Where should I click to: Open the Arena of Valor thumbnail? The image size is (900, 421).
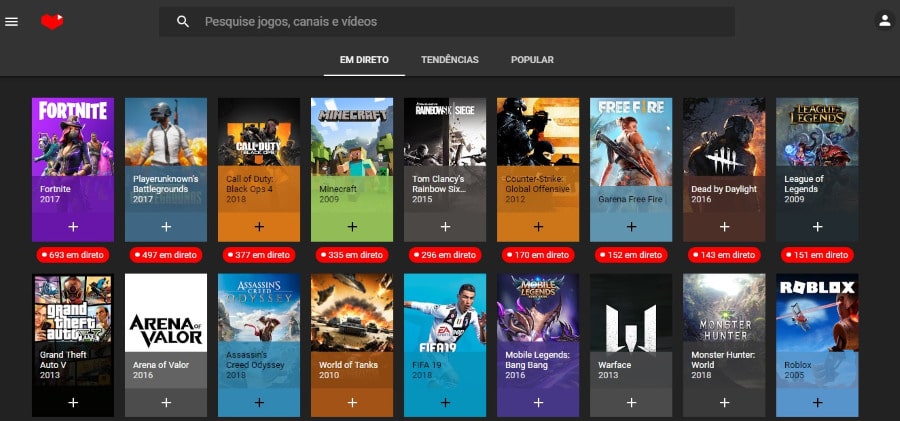pyautogui.click(x=166, y=312)
